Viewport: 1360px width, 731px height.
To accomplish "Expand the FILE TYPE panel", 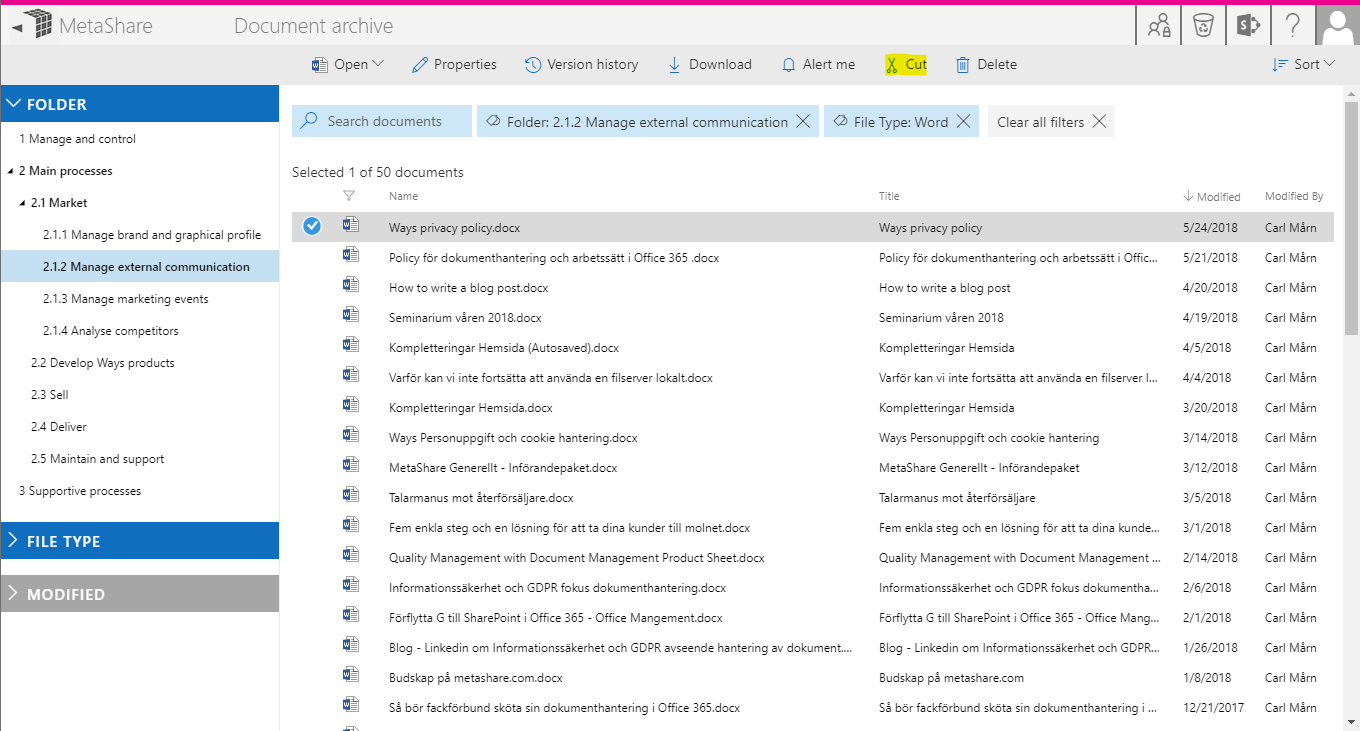I will click(x=140, y=541).
